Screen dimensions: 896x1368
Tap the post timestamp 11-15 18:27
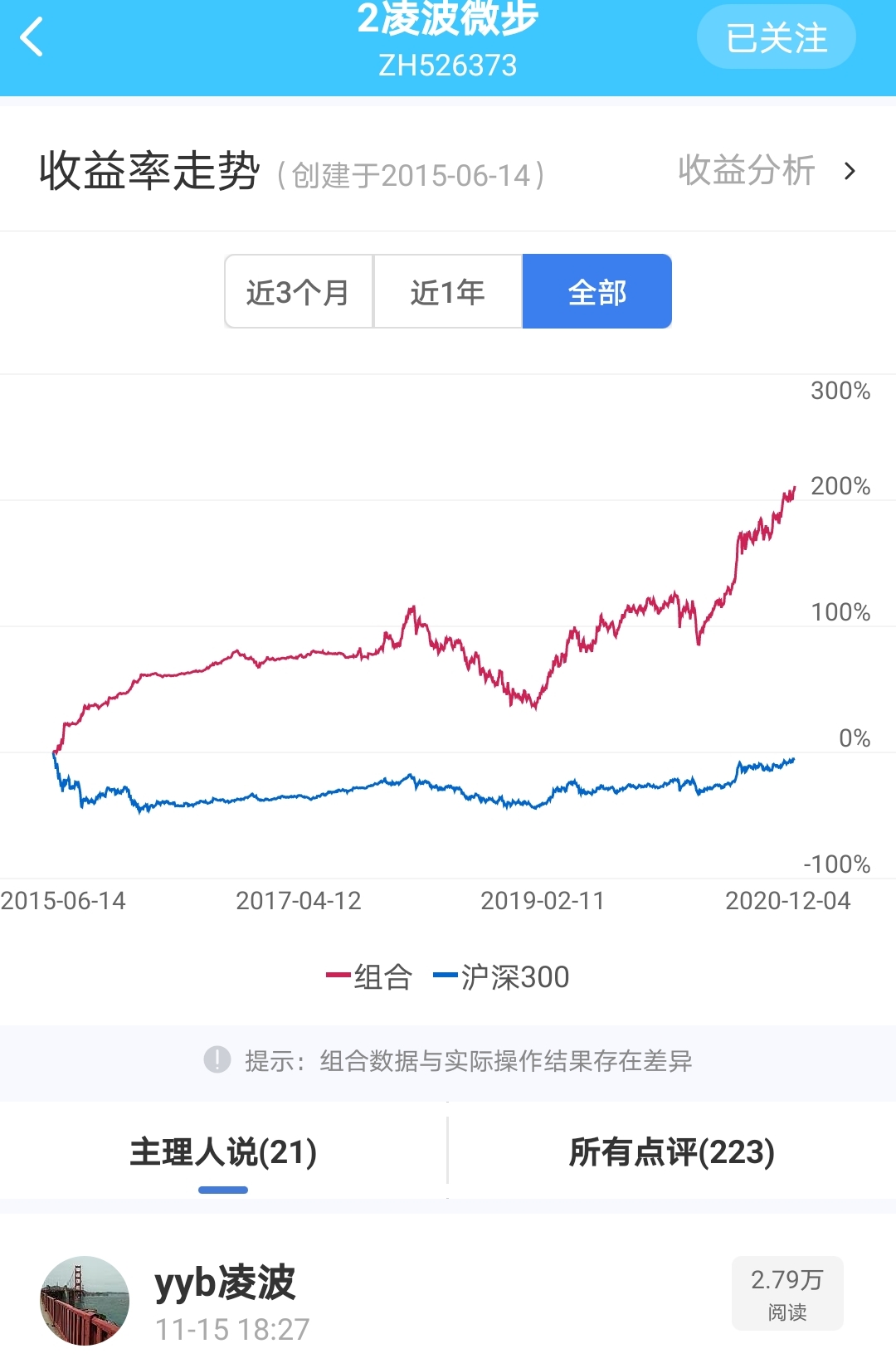click(x=232, y=1330)
